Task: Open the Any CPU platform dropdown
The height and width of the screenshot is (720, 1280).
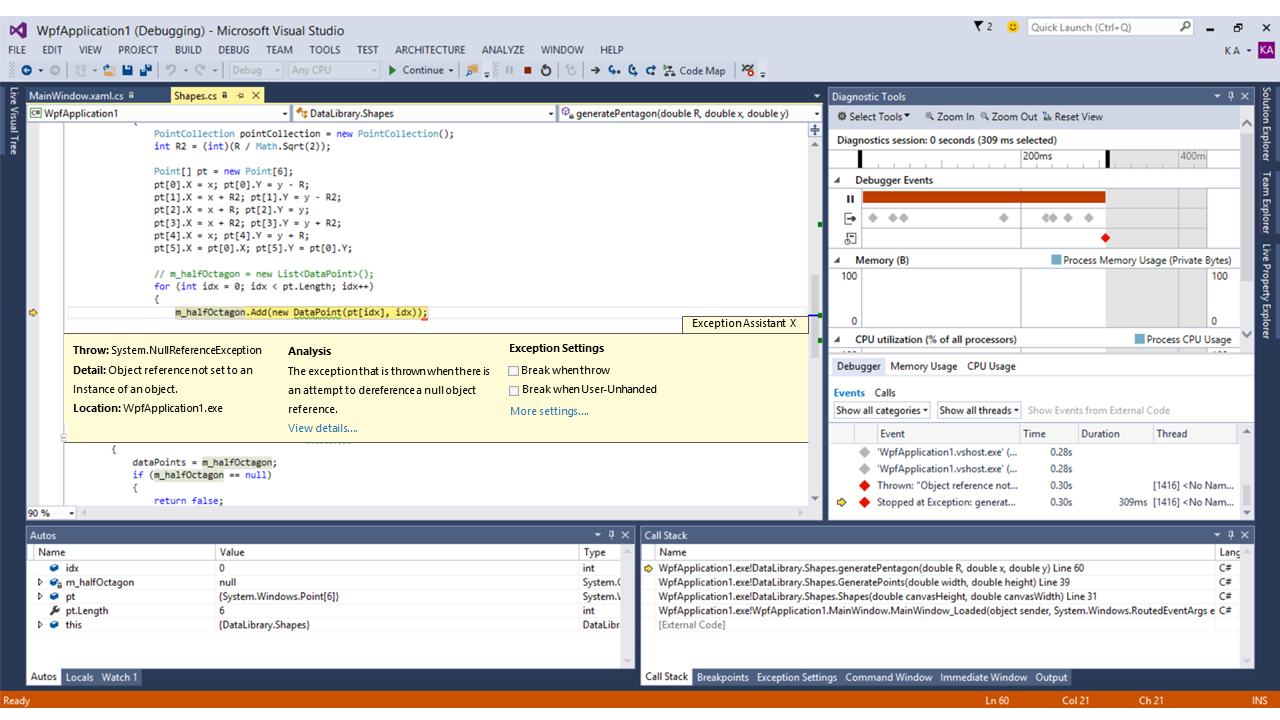Action: [334, 70]
